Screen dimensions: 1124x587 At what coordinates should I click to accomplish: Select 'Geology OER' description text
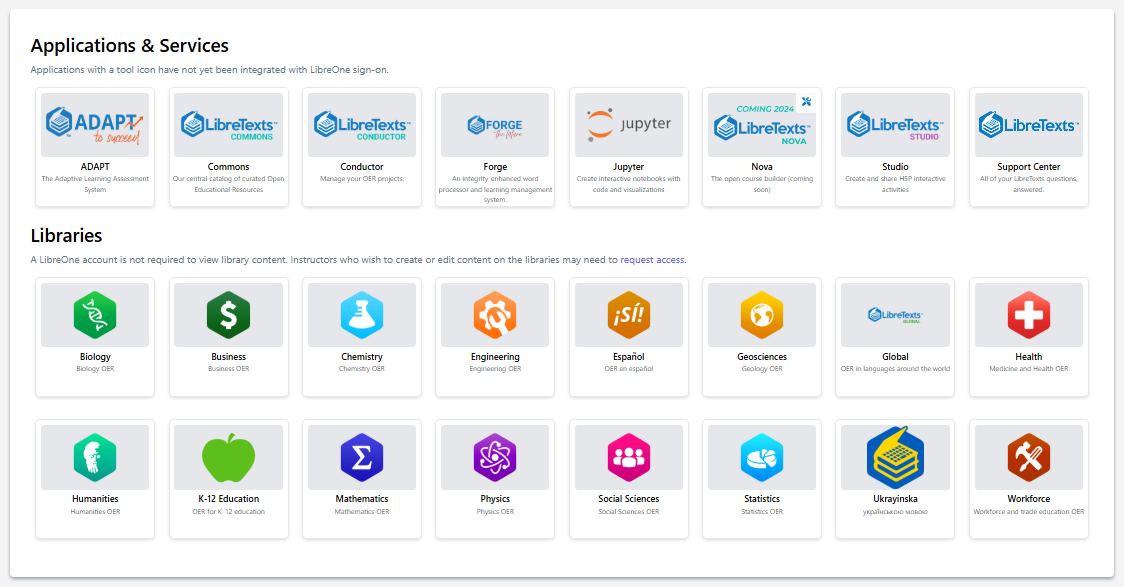click(761, 369)
